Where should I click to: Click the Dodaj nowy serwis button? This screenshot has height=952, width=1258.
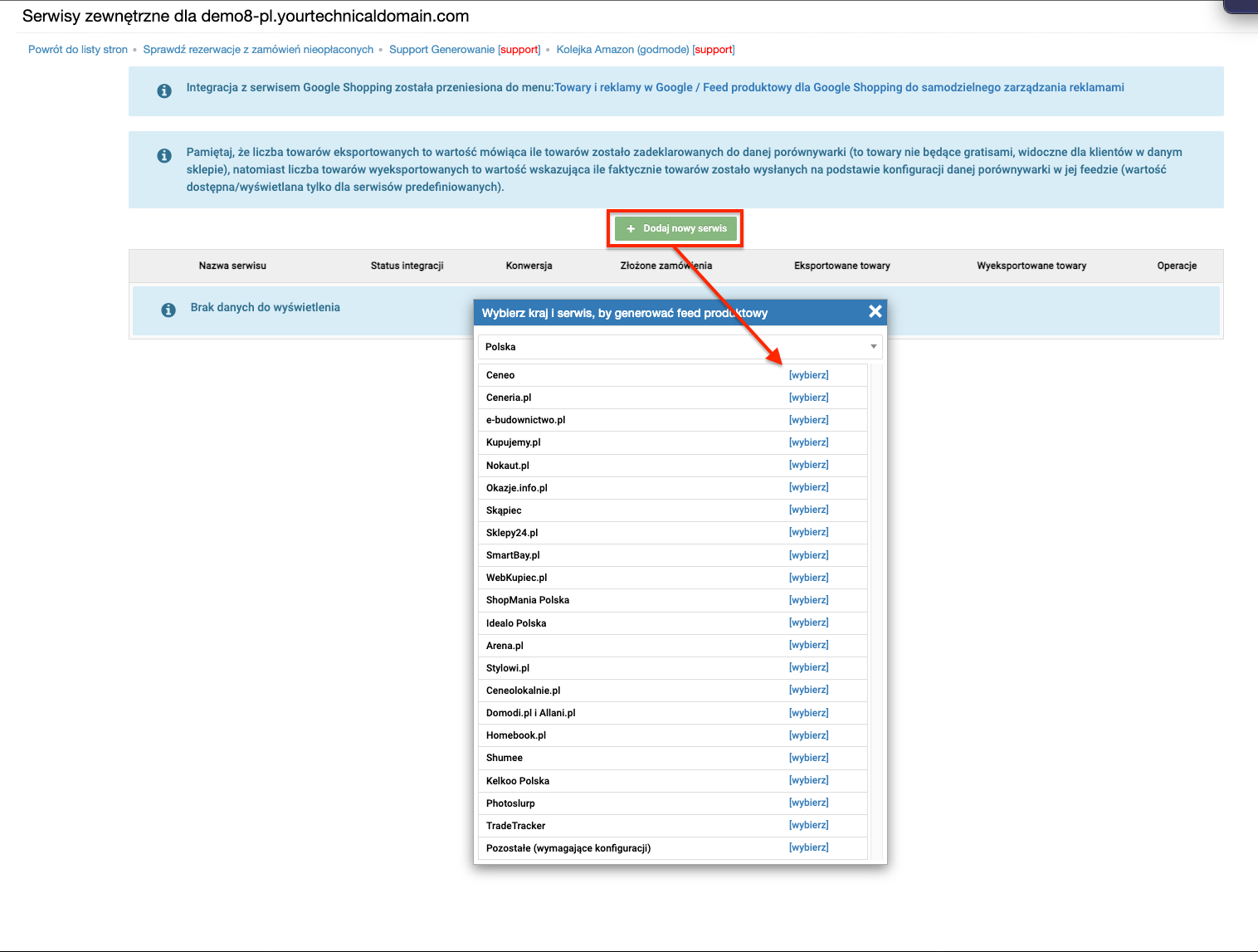click(675, 228)
